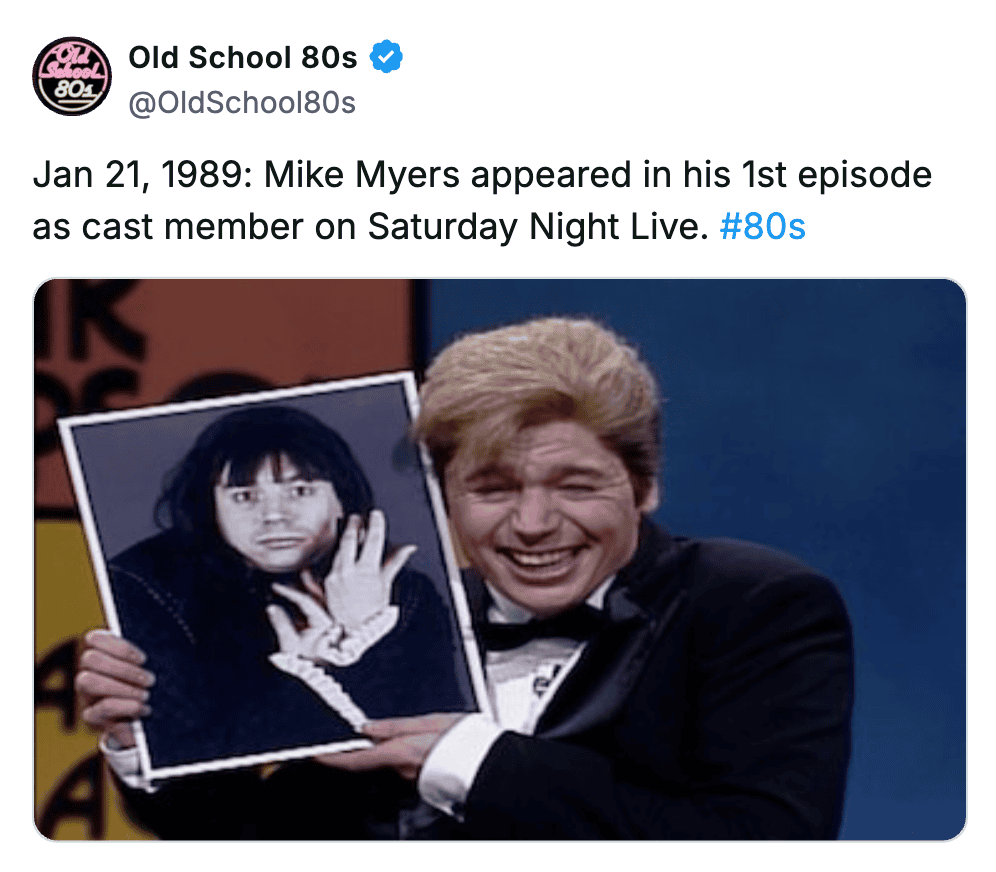Open the #80s hashtag
This screenshot has height=872, width=996.
pyautogui.click(x=762, y=226)
